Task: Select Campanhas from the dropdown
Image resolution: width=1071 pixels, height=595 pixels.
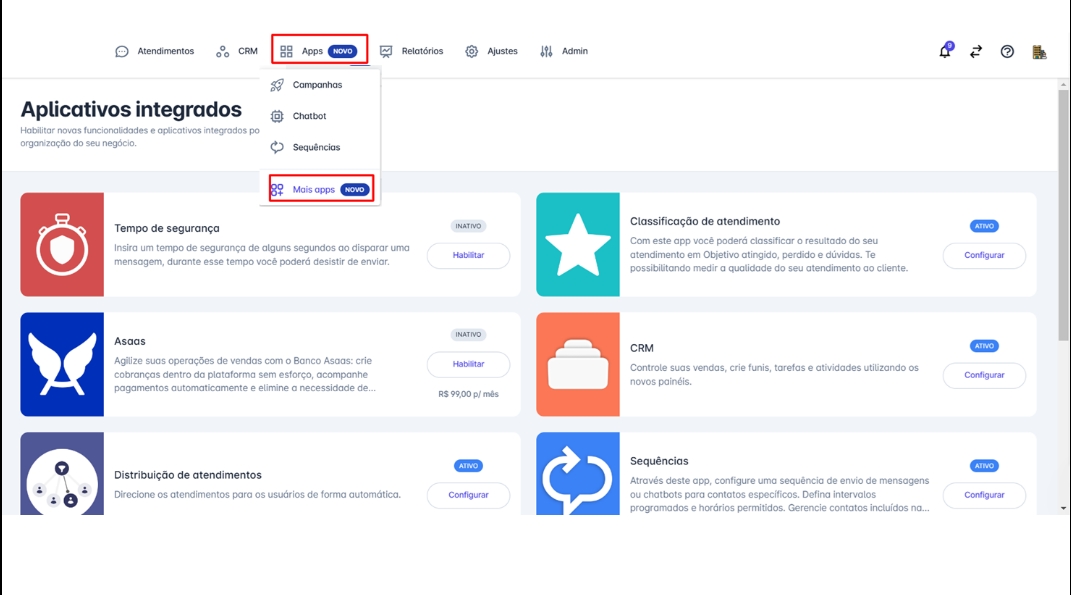Action: tap(317, 85)
